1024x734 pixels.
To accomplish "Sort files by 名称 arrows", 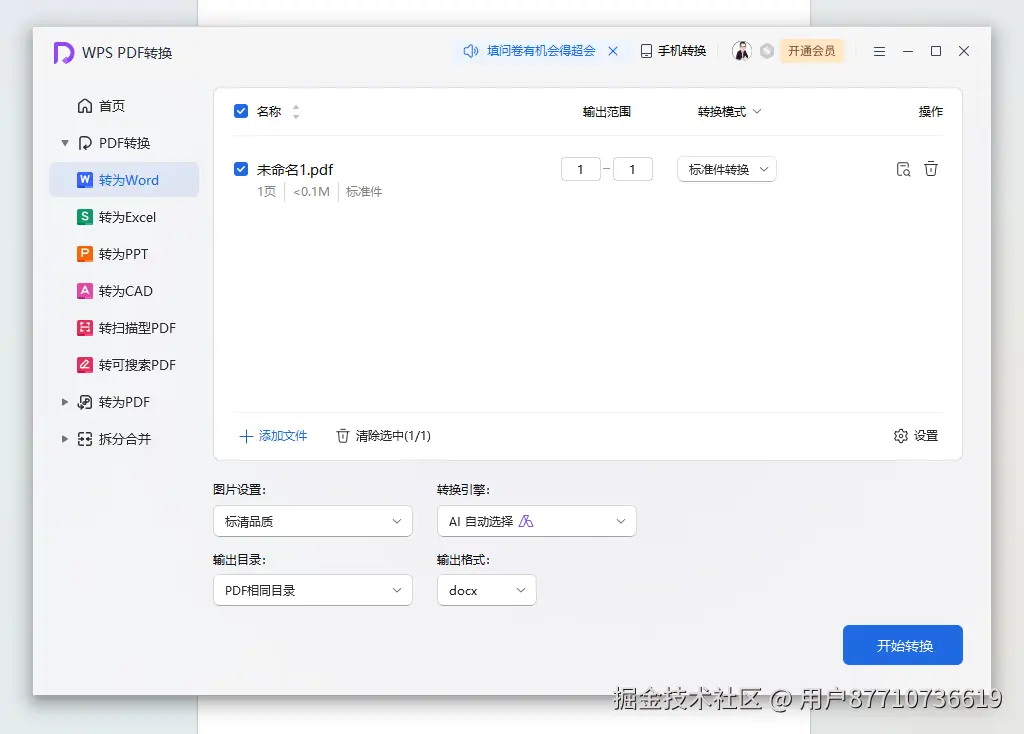I will [296, 112].
